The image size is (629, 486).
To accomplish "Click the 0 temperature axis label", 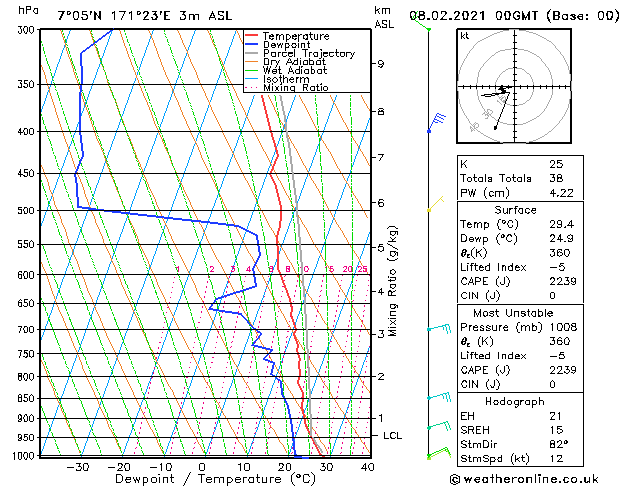I will (x=202, y=468).
